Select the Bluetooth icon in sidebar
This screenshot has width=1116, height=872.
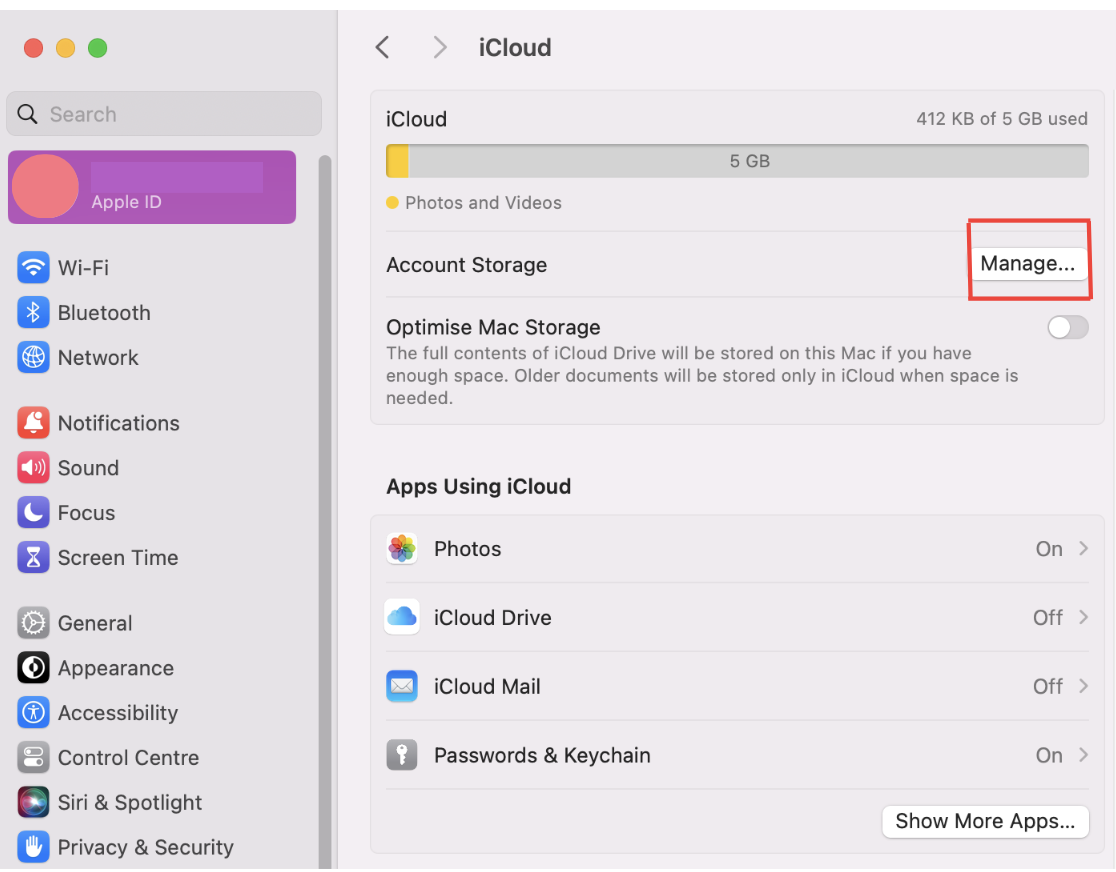(x=33, y=312)
